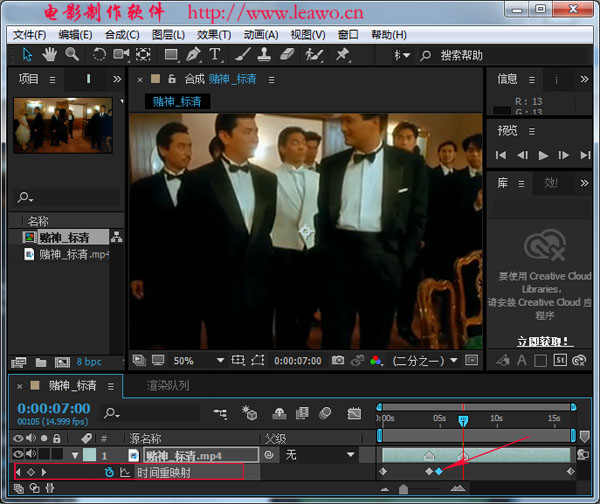This screenshot has width=600, height=504.
Task: Toggle shy layers icon in timeline
Action: [279, 413]
